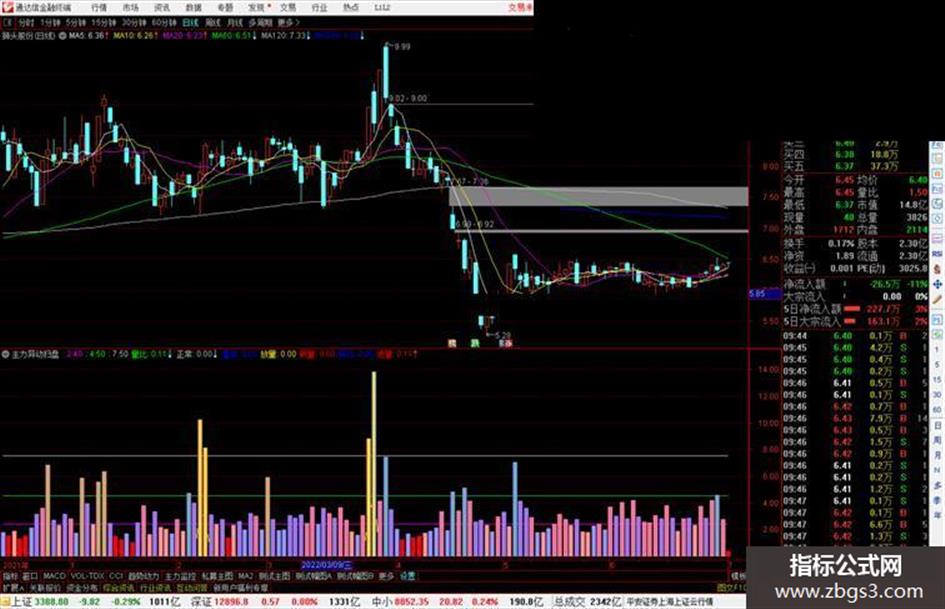Viewport: 945px width, 609px height.
Task: Select CCI indicator tab
Action: (116, 576)
